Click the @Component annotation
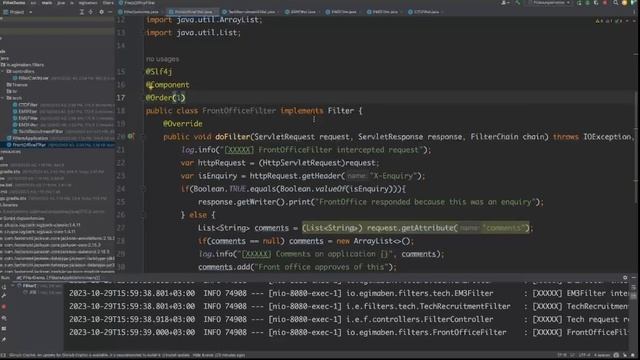This screenshot has height=360, width=640. [x=167, y=84]
